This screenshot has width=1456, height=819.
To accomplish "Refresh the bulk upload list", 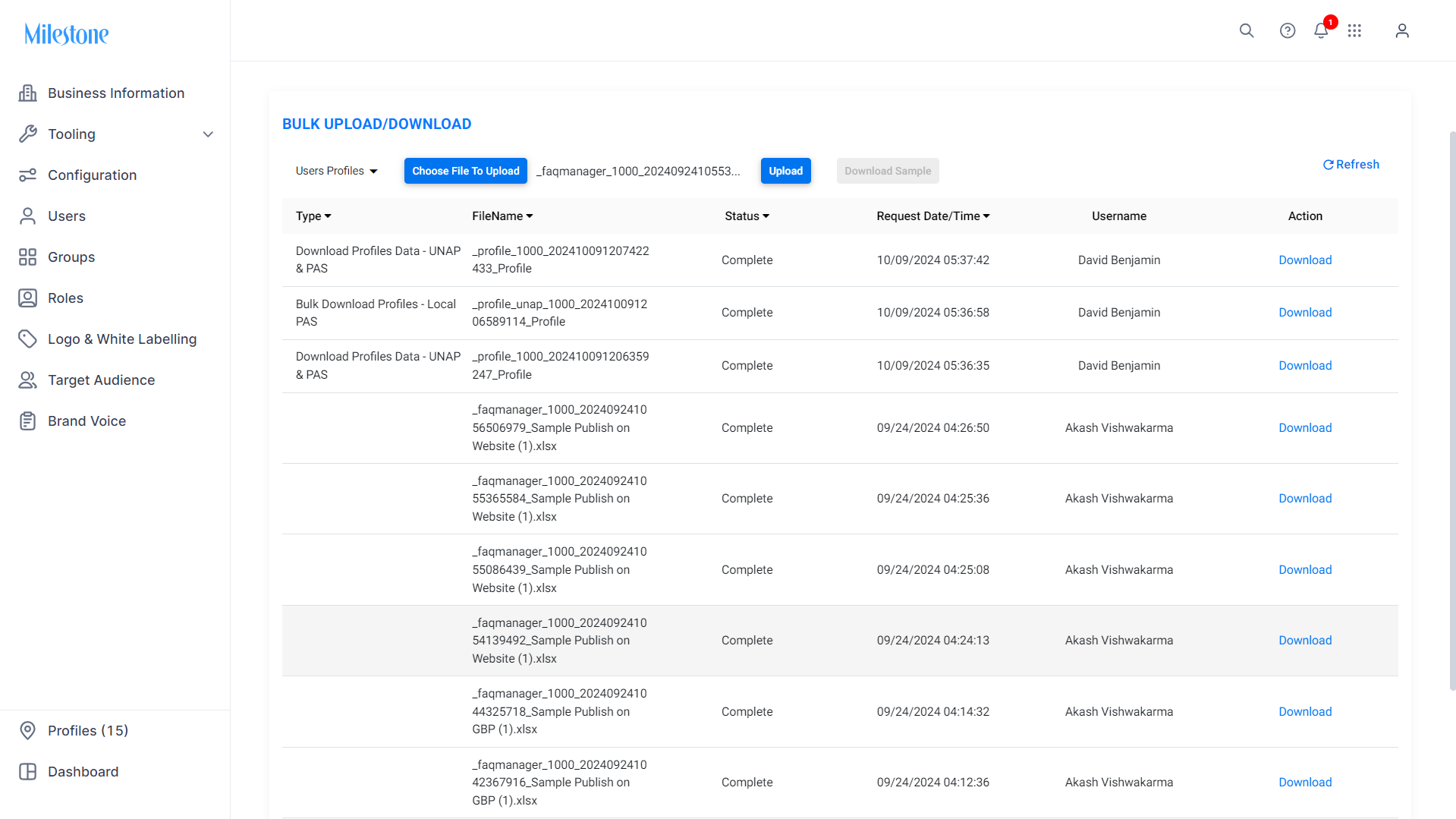I will 1351,165.
